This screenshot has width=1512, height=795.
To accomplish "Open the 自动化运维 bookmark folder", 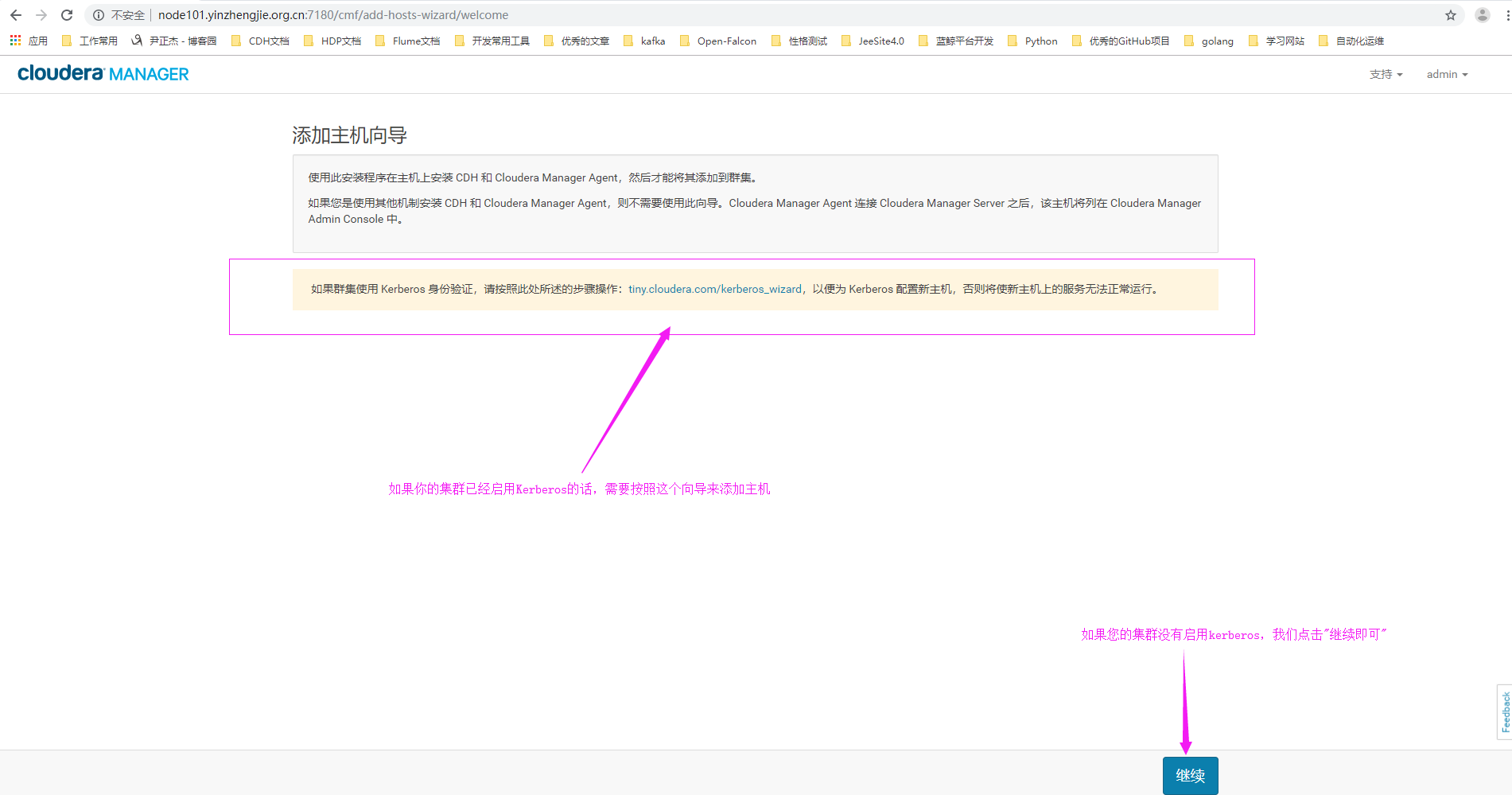I will pos(1351,41).
